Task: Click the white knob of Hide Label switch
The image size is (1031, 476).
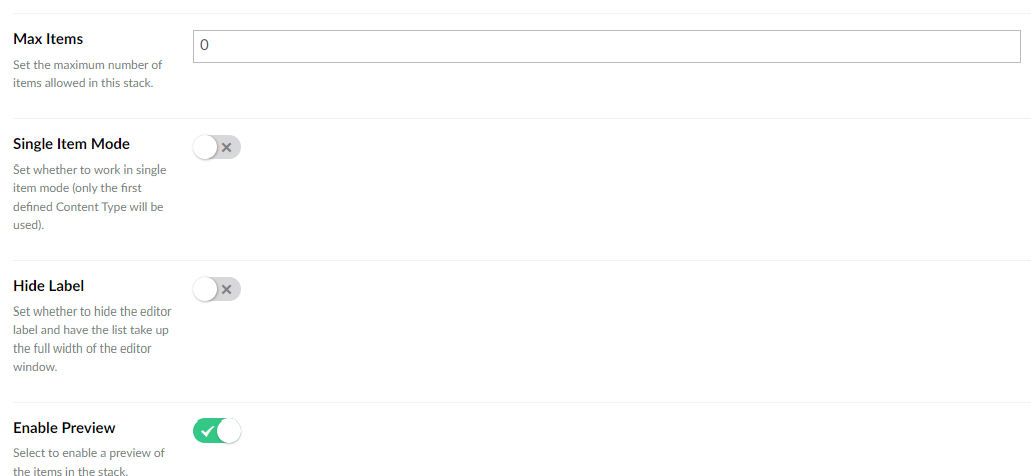Action: tap(206, 290)
